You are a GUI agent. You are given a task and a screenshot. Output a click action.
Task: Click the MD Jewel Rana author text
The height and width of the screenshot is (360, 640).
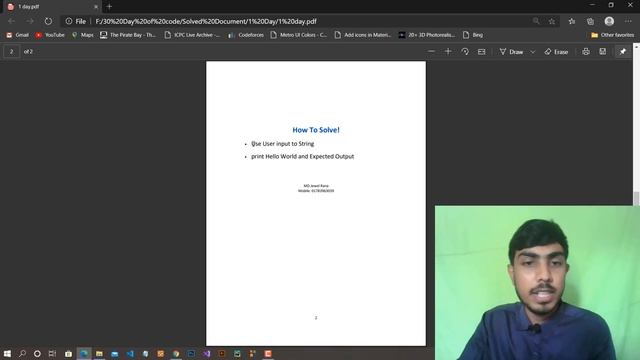316,186
